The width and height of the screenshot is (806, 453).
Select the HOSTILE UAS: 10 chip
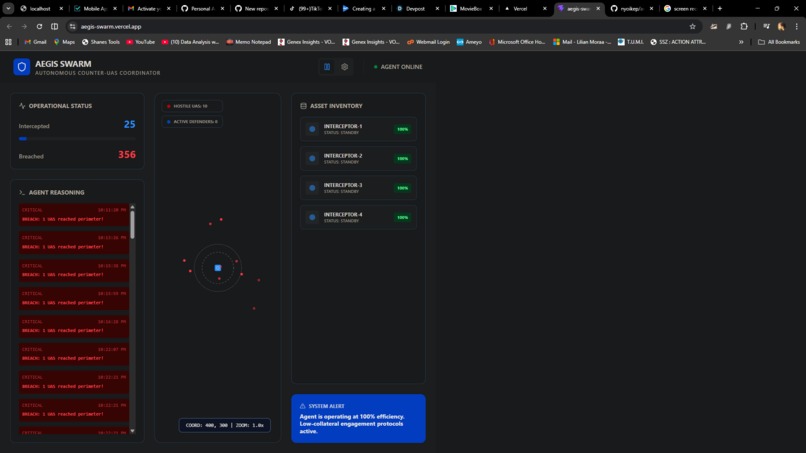pos(192,106)
